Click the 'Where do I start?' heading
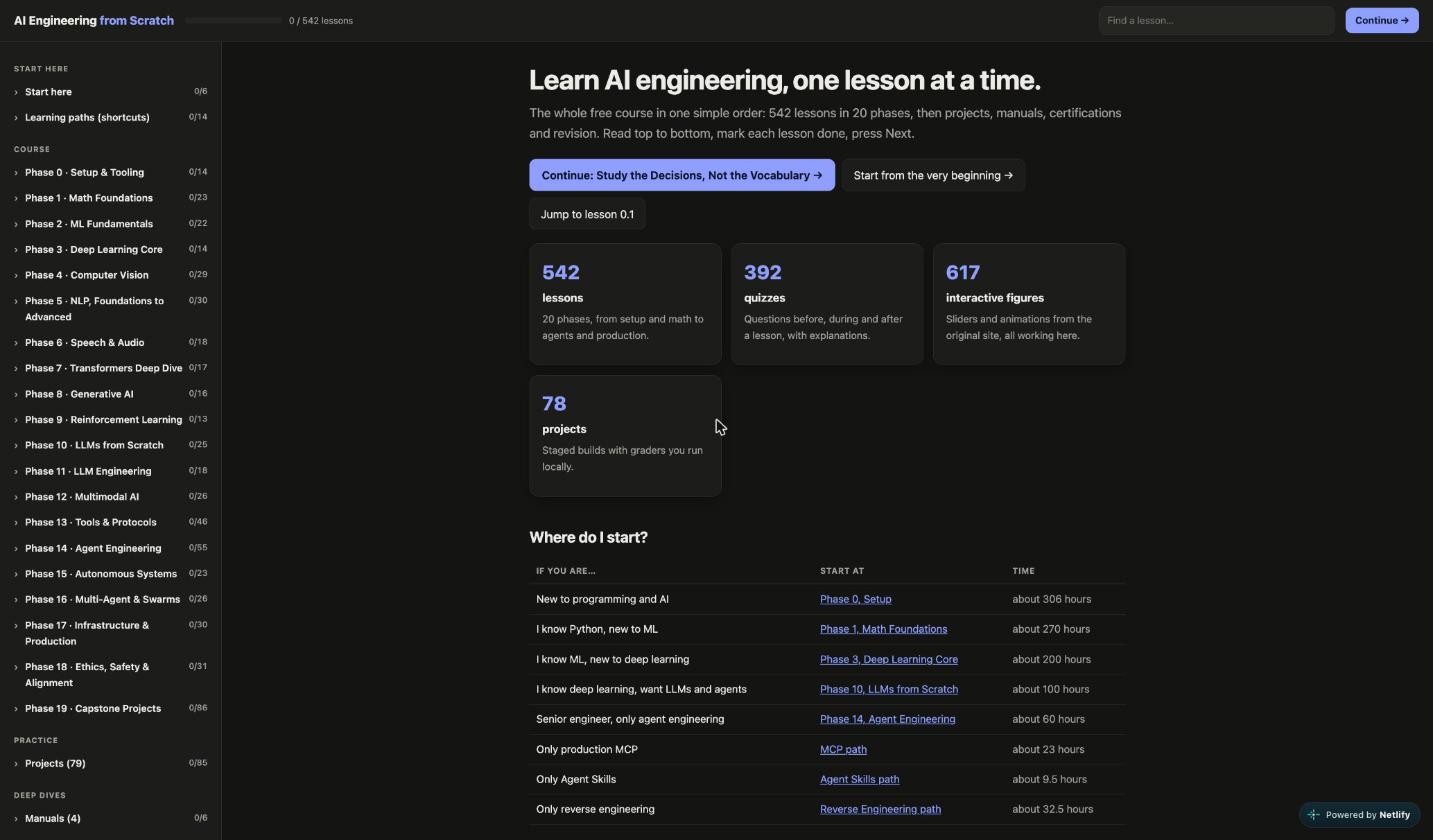This screenshot has width=1433, height=840. click(x=588, y=538)
